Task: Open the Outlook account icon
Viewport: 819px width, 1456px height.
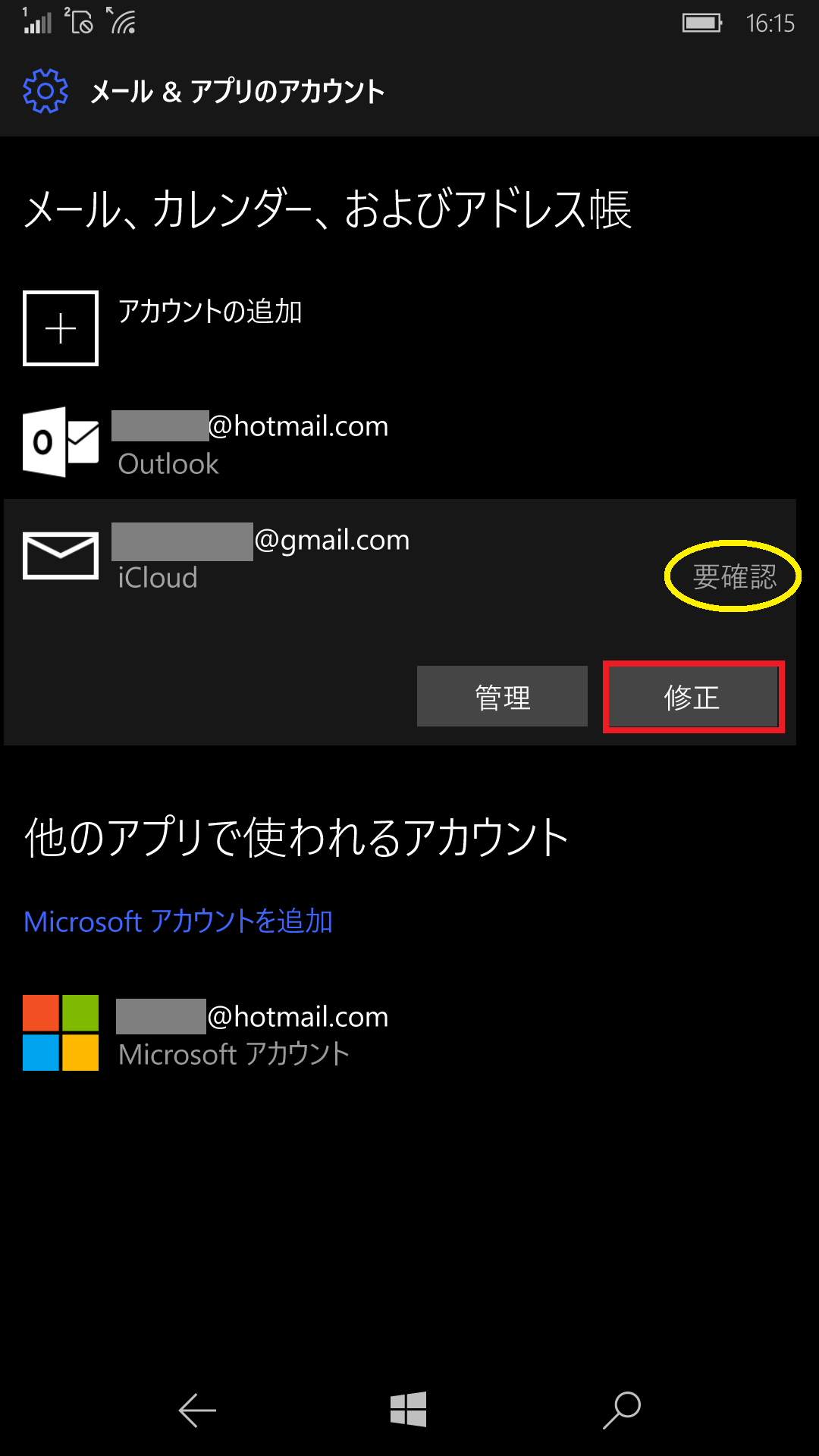Action: pos(61,442)
